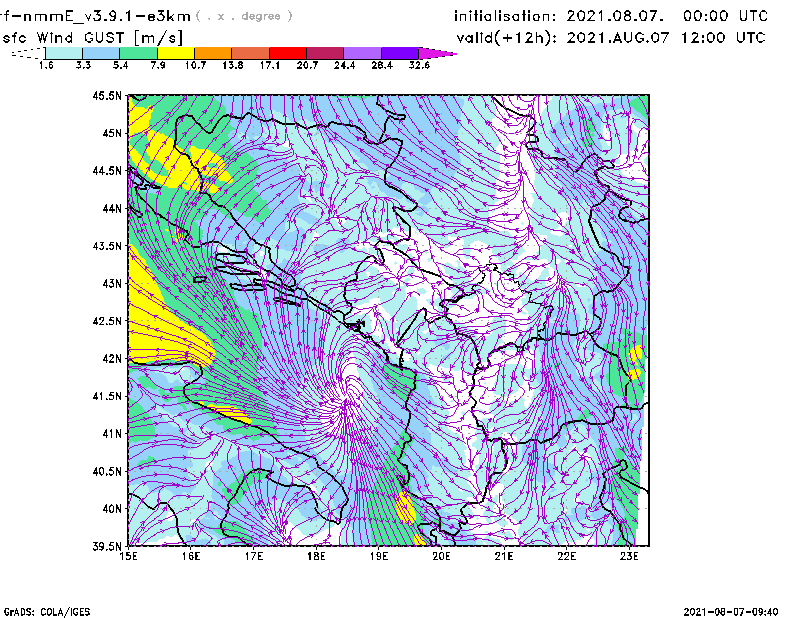Click the light cyan legend swatch (1.6–3.3)
Image resolution: width=800 pixels, height=618 pixels.
(x=64, y=53)
